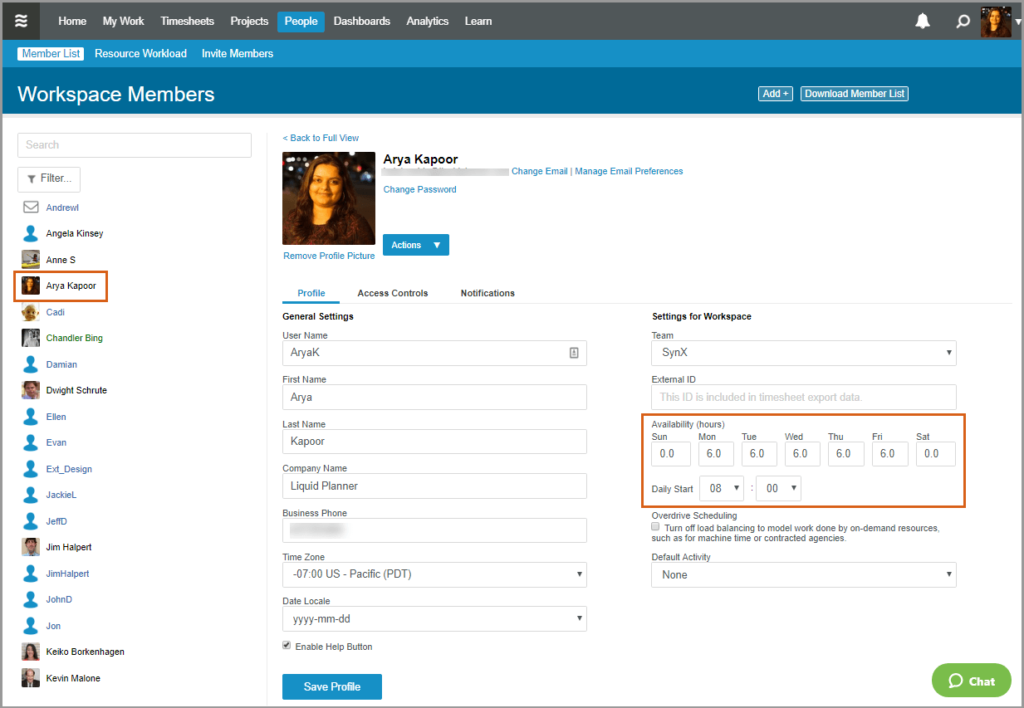This screenshot has height=708, width=1024.
Task: Click the LiquidPlanner waves logo icon
Action: [21, 21]
